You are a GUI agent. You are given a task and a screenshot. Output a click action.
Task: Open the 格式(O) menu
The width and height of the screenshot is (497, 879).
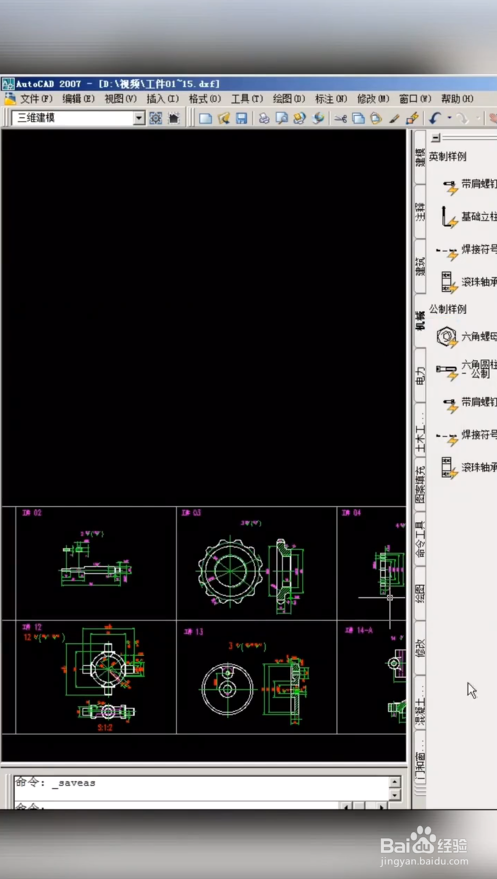pyautogui.click(x=205, y=99)
